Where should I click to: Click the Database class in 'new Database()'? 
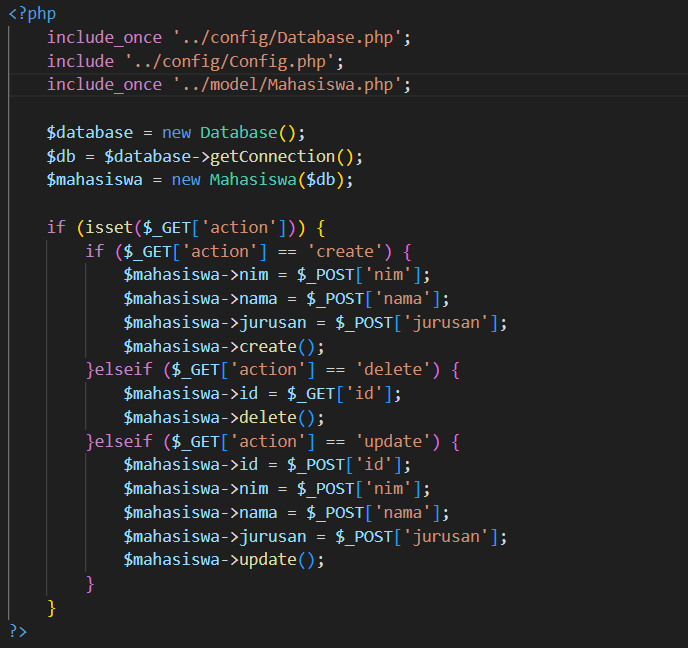click(x=239, y=133)
